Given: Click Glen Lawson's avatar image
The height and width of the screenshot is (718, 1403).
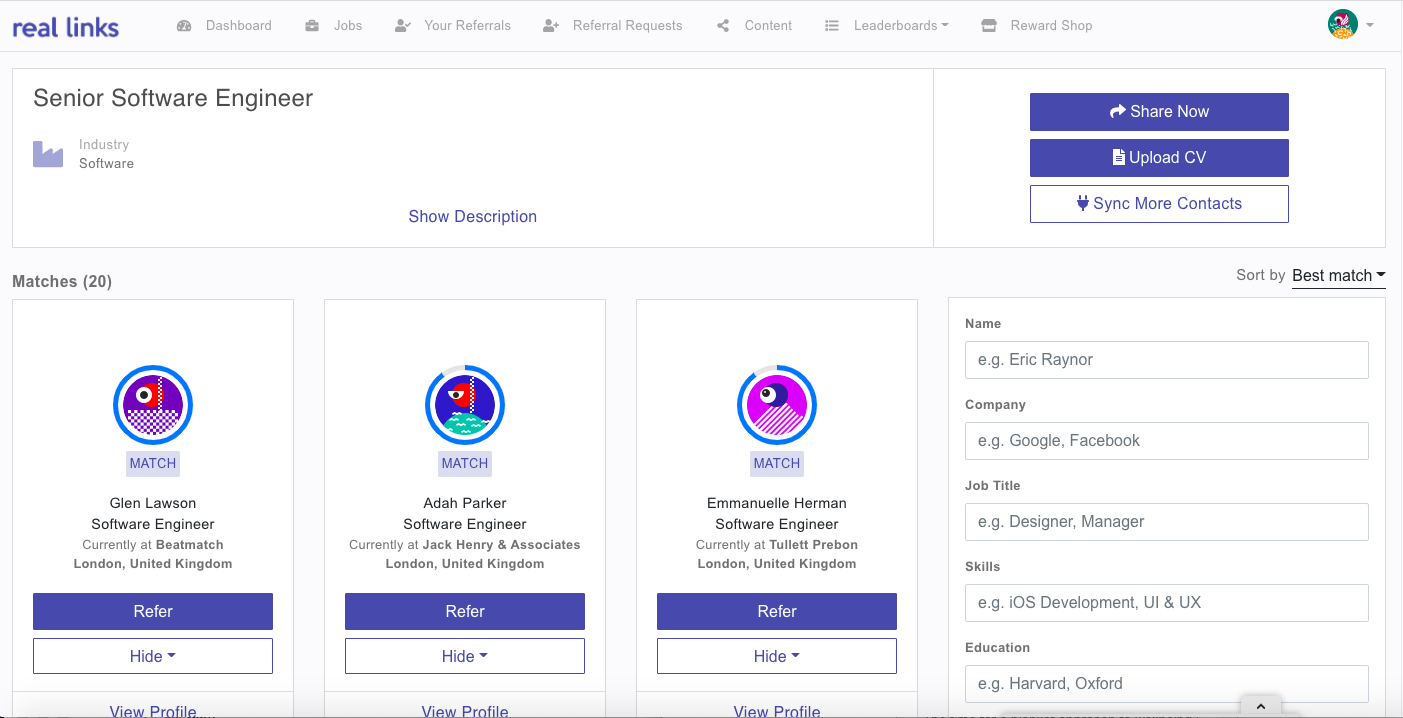Looking at the screenshot, I should 153,405.
